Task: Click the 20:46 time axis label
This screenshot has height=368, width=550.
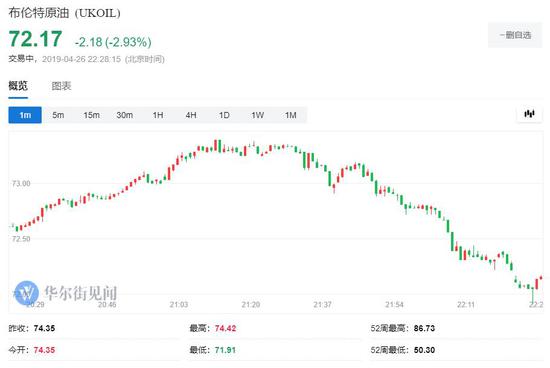Action: point(107,305)
